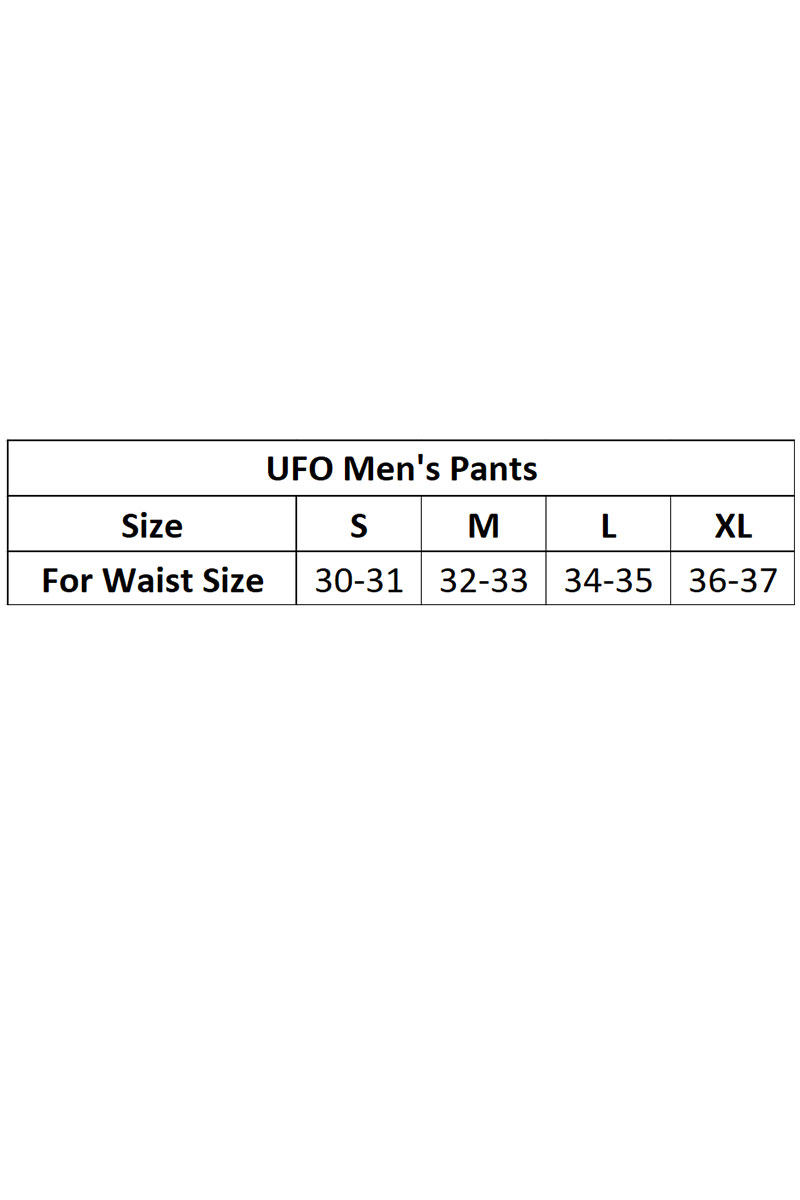Click the S size column header

point(359,524)
